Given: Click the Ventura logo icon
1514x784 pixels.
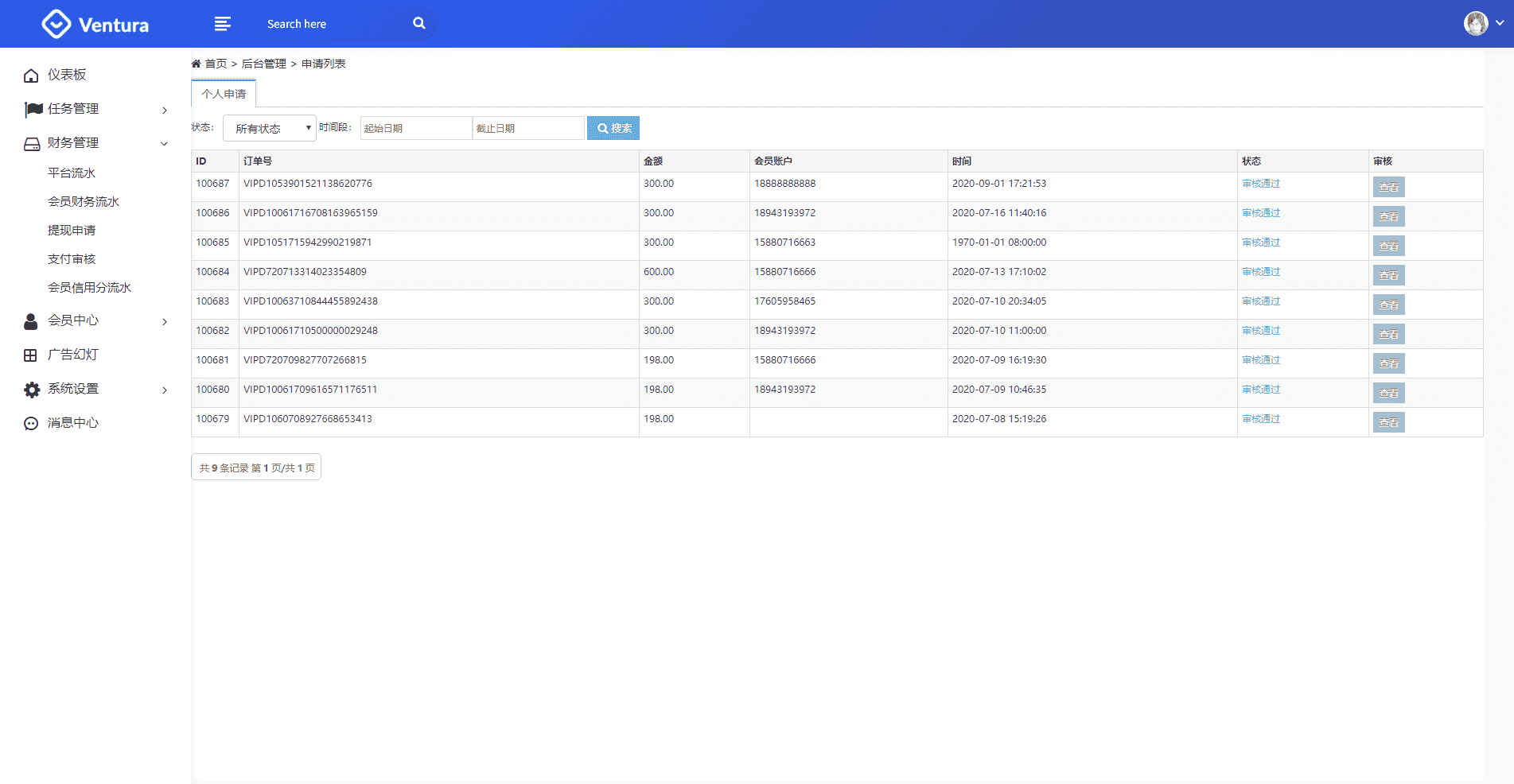Looking at the screenshot, I should coord(56,24).
